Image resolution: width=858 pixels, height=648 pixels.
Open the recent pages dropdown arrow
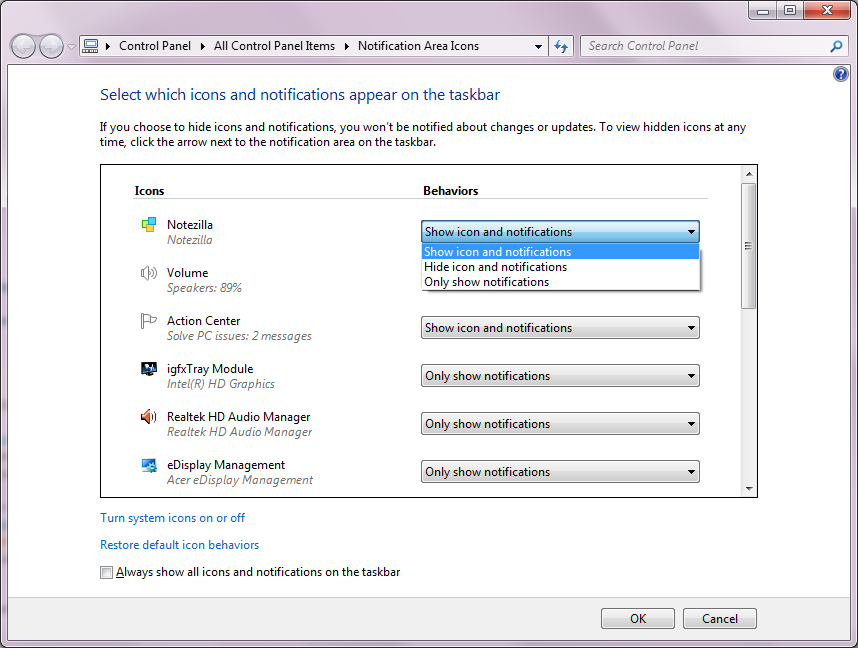pyautogui.click(x=71, y=47)
